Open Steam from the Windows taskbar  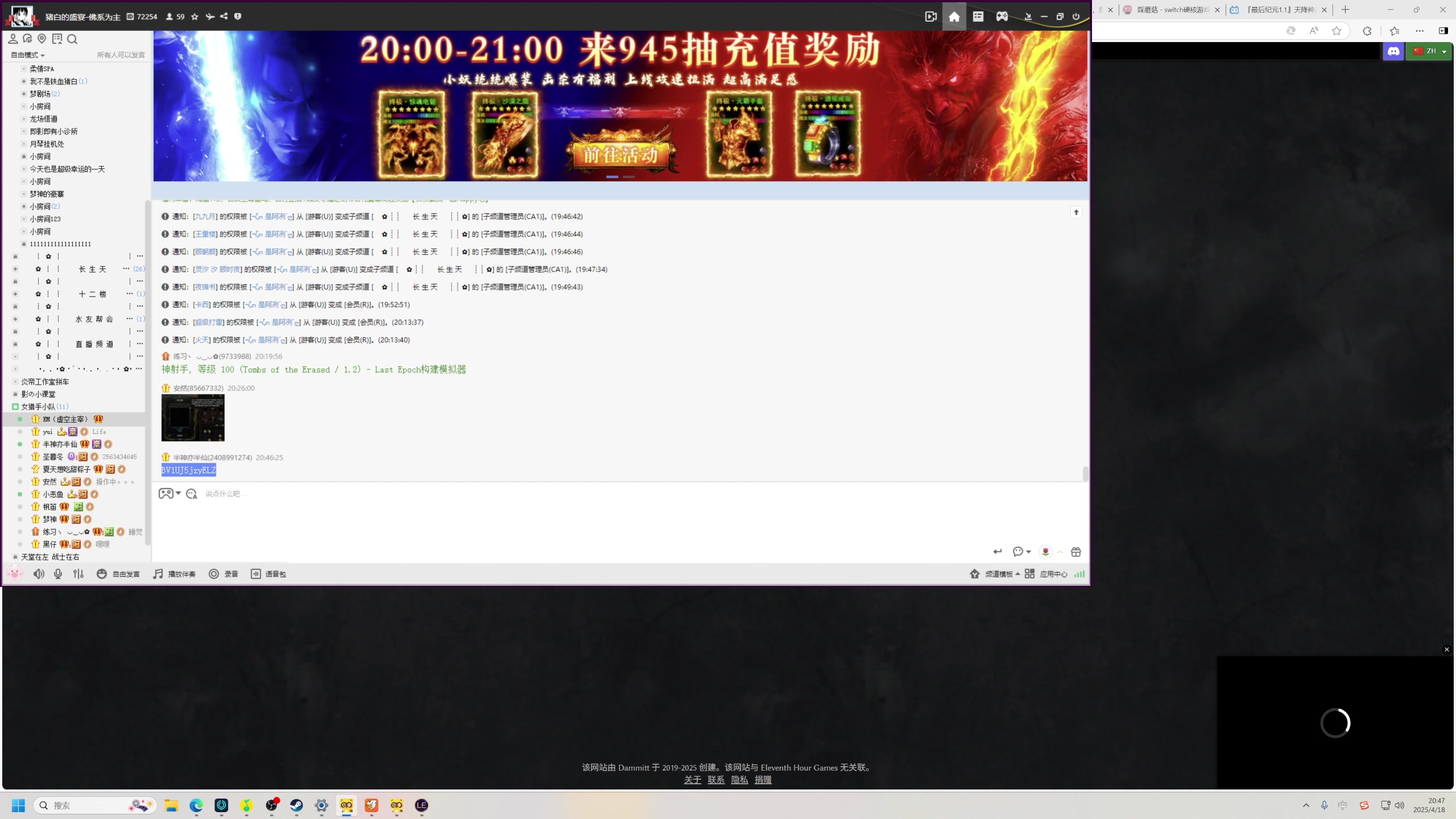(x=296, y=805)
